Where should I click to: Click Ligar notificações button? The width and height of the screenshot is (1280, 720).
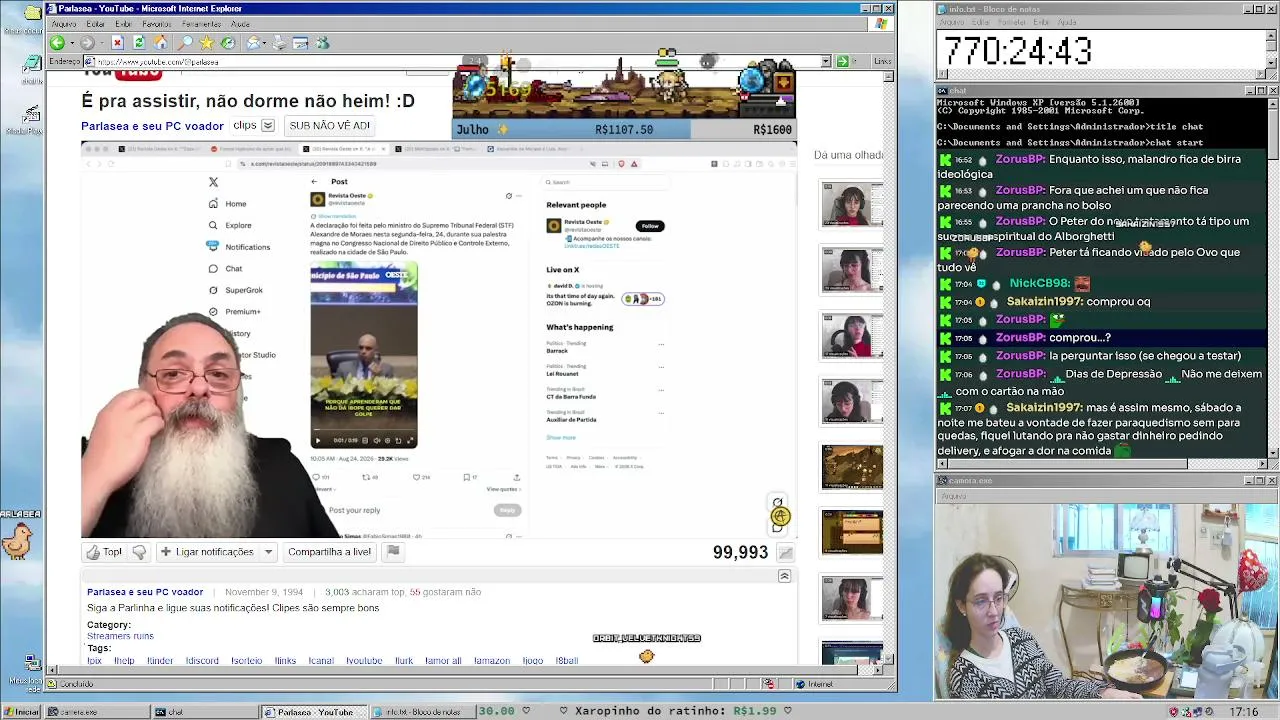207,552
